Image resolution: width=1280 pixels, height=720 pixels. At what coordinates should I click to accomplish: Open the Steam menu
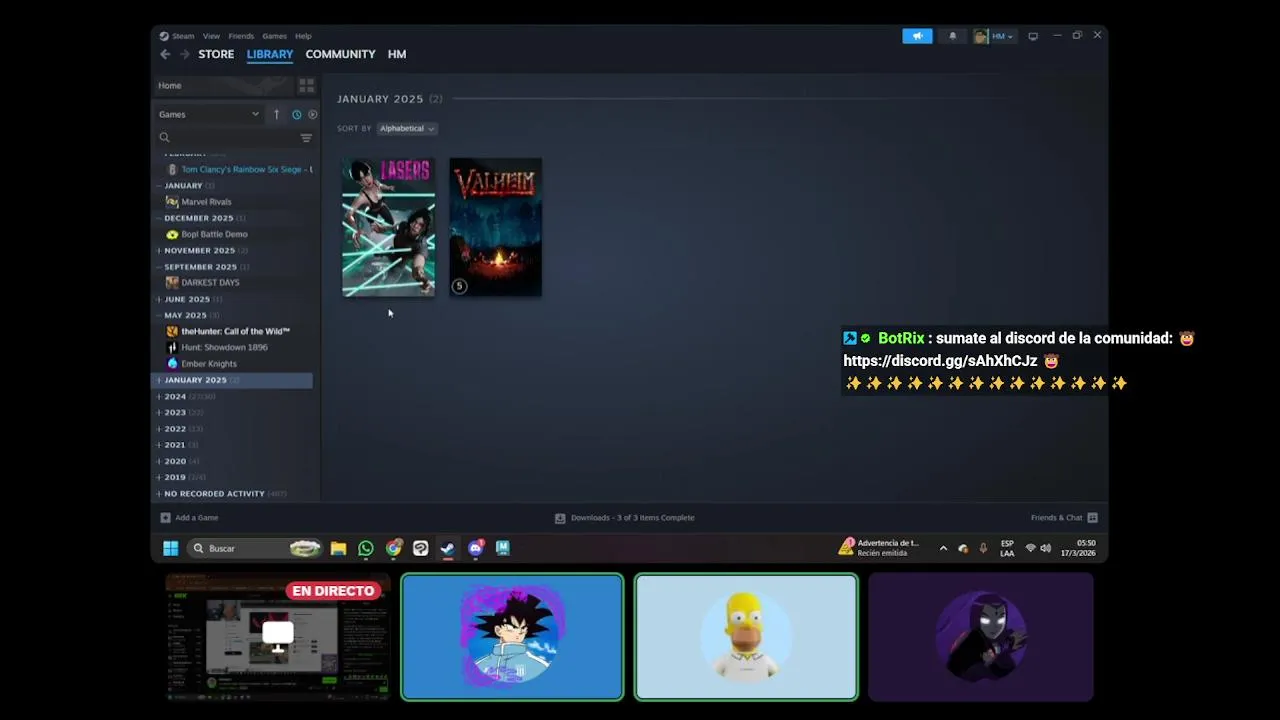183,36
